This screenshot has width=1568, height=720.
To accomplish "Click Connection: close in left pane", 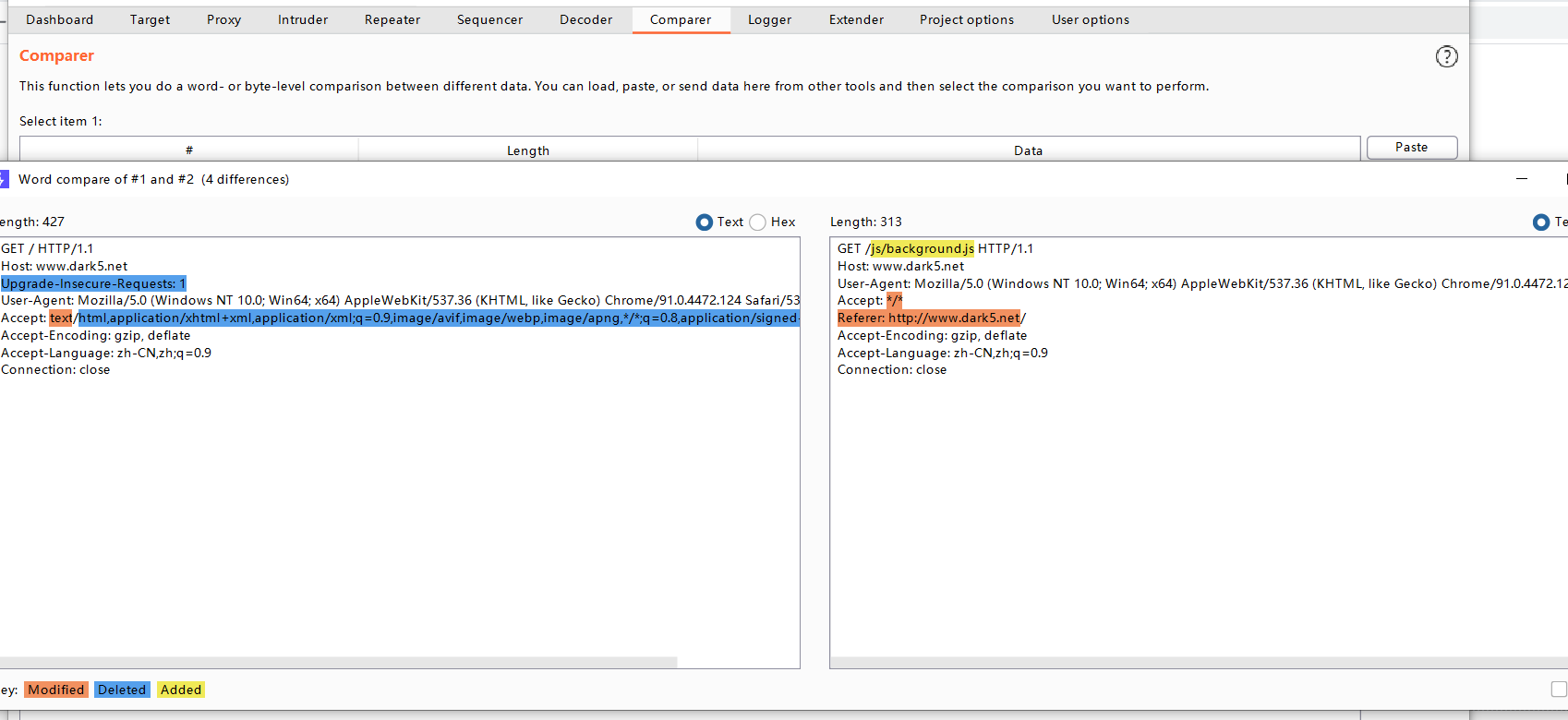I will [55, 369].
